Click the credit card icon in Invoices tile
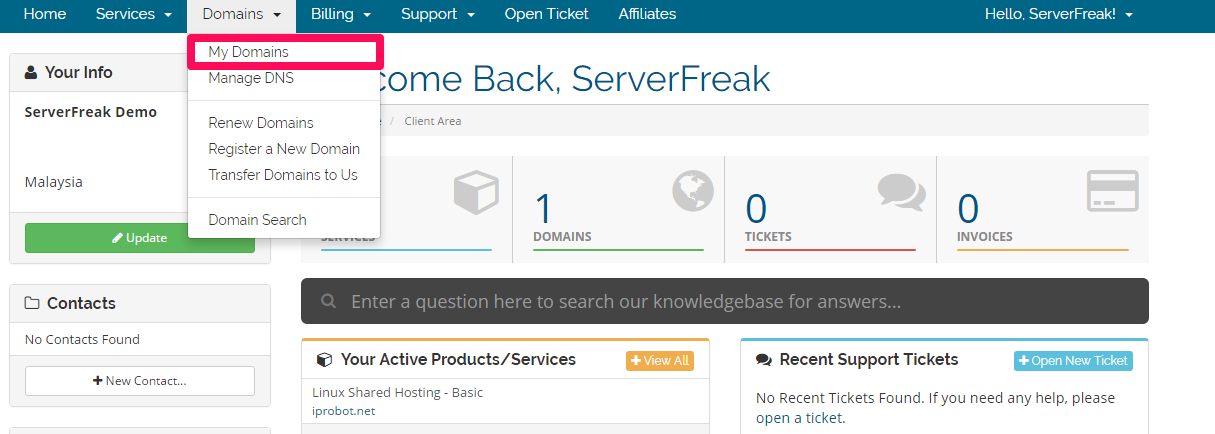This screenshot has height=434, width=1215. coord(1113,191)
